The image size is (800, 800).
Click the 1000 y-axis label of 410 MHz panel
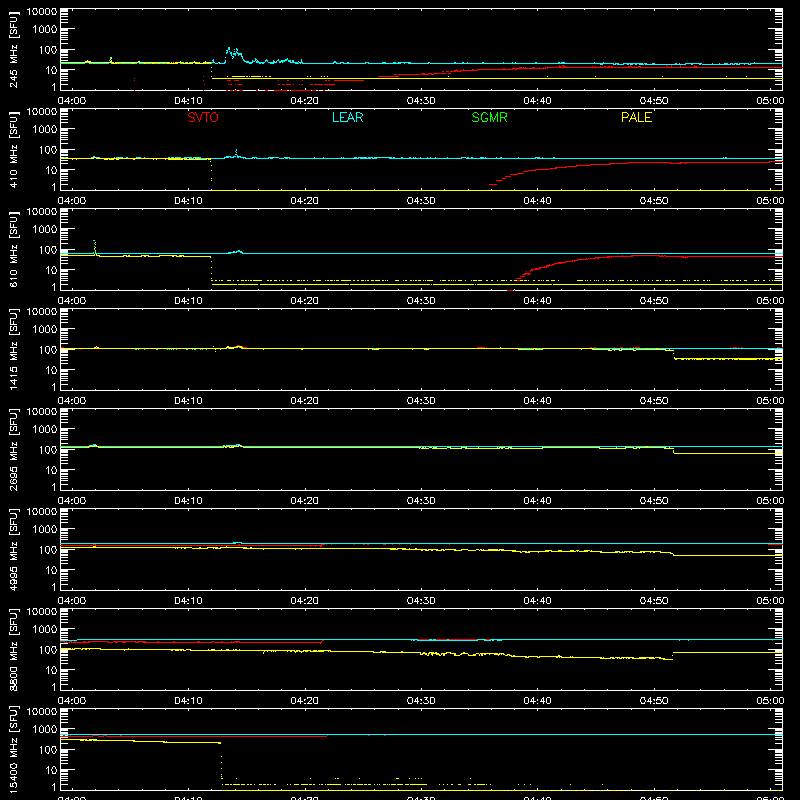pyautogui.click(x=45, y=130)
